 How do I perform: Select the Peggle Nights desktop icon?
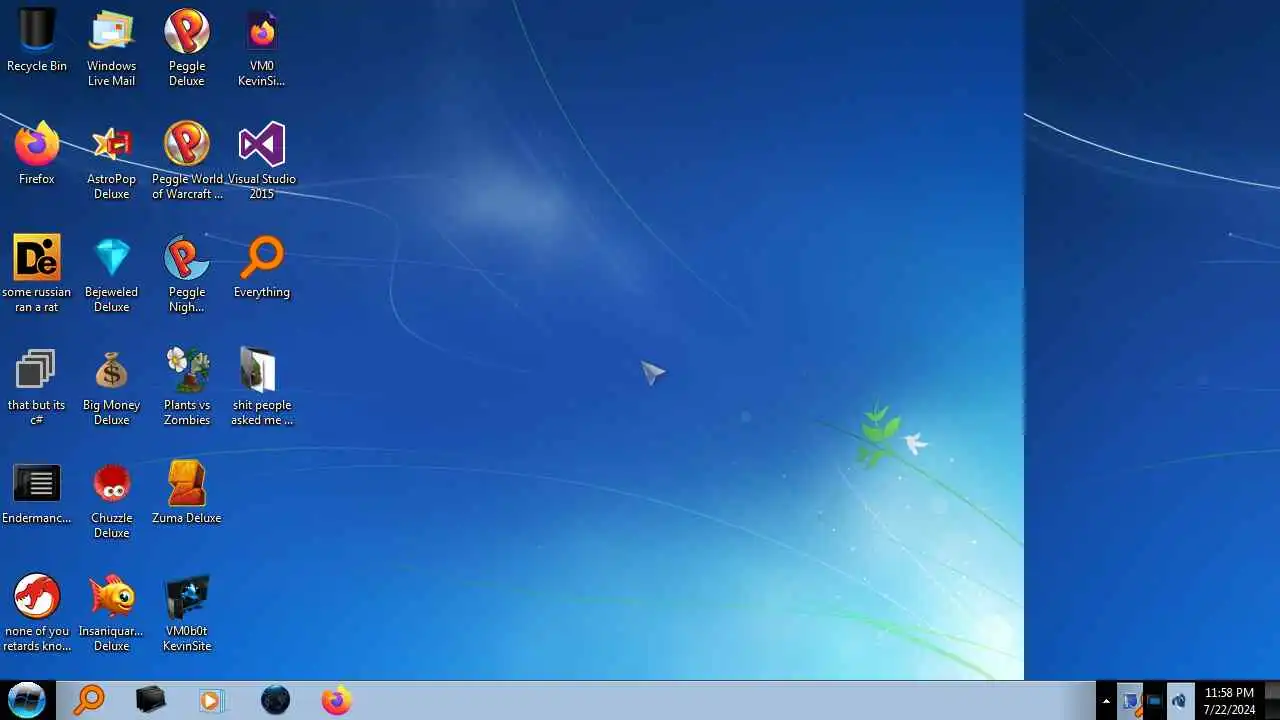tap(187, 274)
